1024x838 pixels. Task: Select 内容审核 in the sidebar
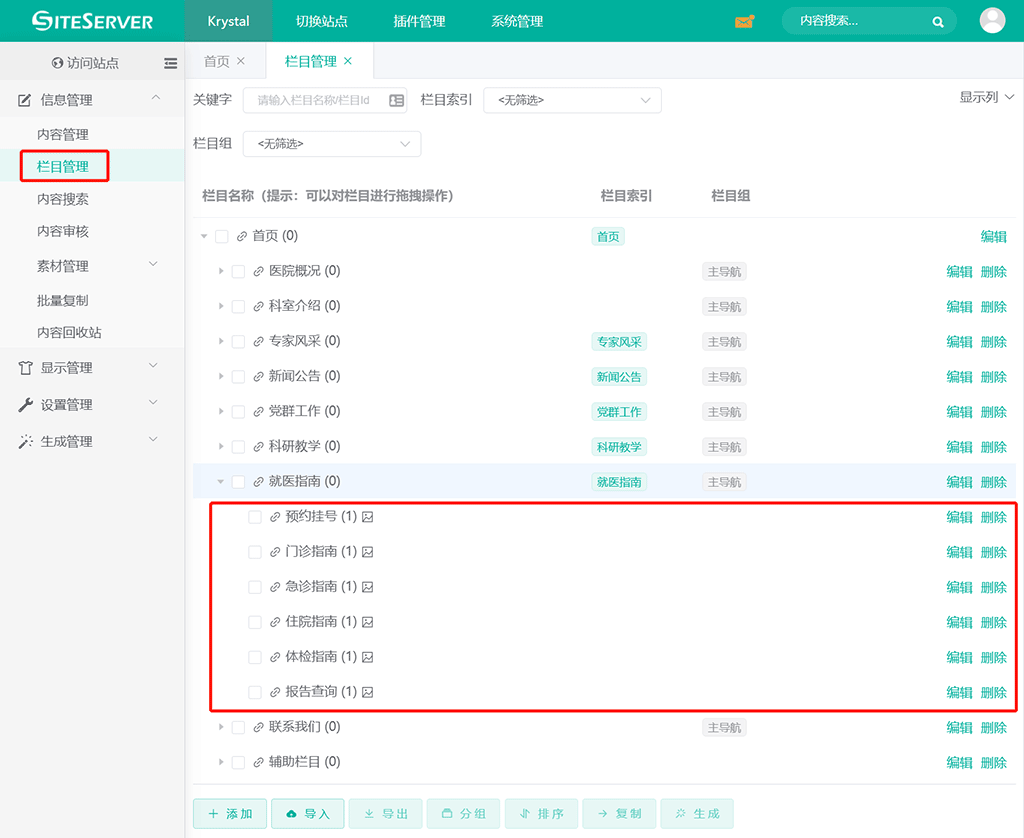63,231
